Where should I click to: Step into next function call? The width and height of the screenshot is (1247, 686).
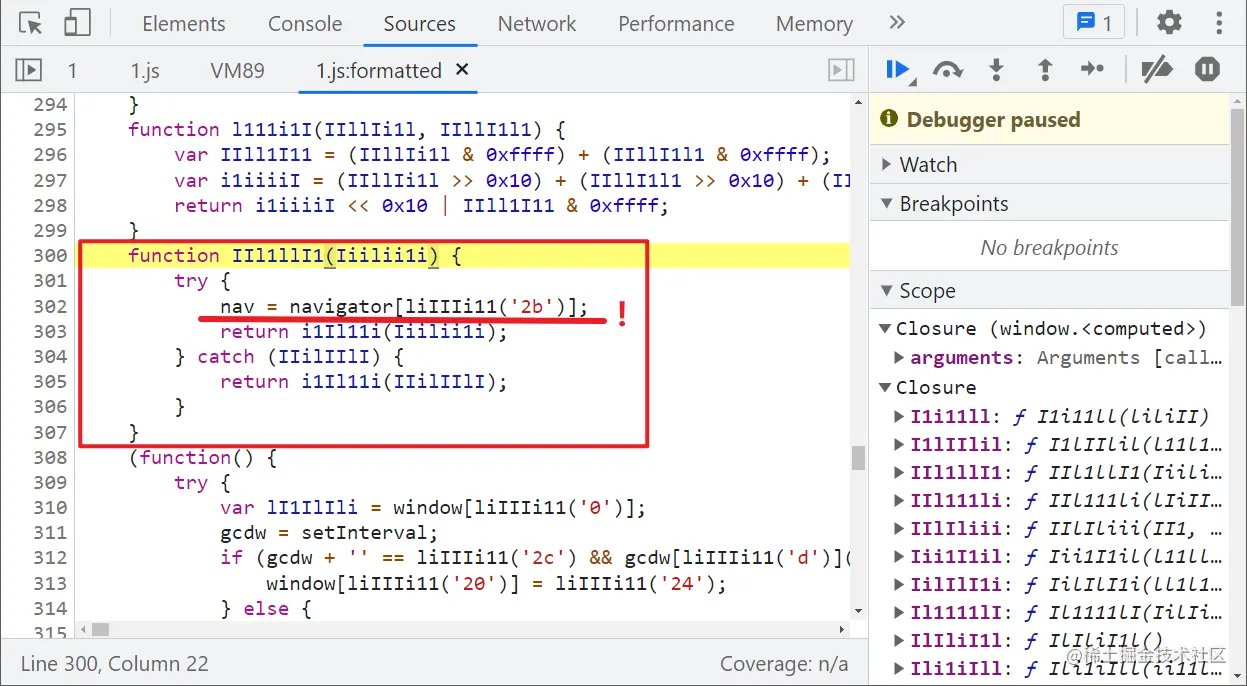(x=996, y=70)
